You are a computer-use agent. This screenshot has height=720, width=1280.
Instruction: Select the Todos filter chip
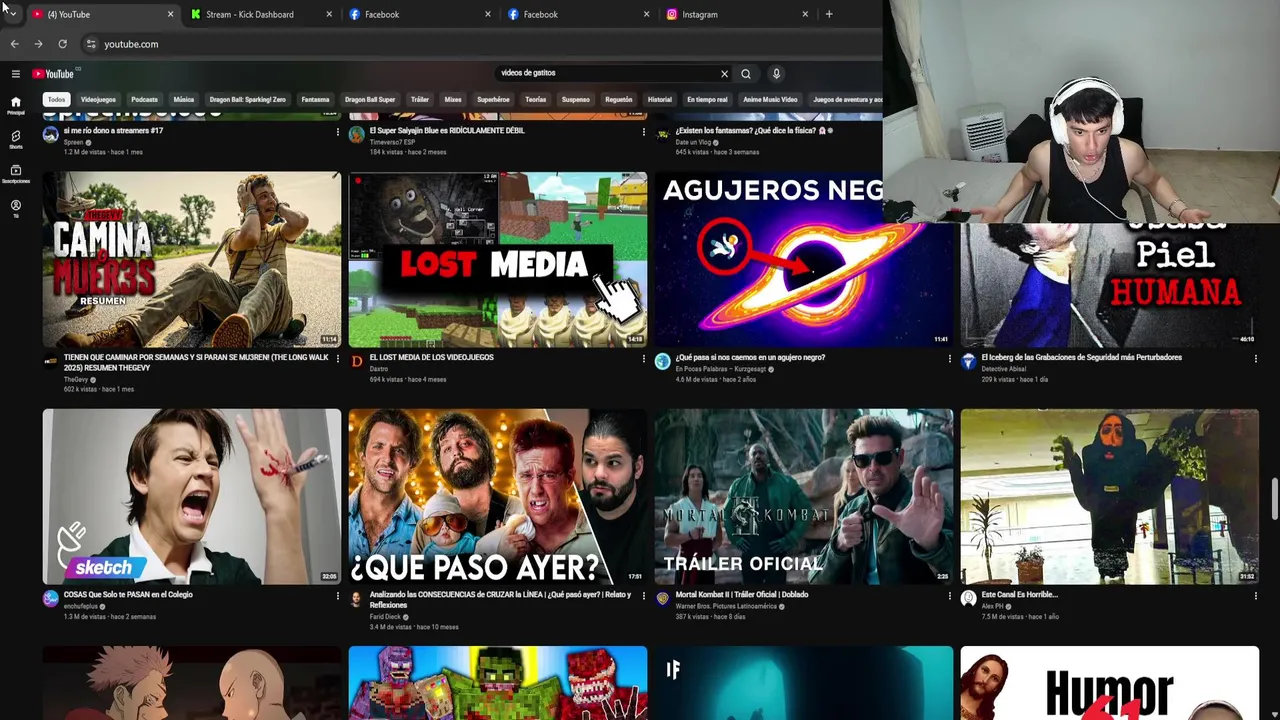[x=56, y=99]
